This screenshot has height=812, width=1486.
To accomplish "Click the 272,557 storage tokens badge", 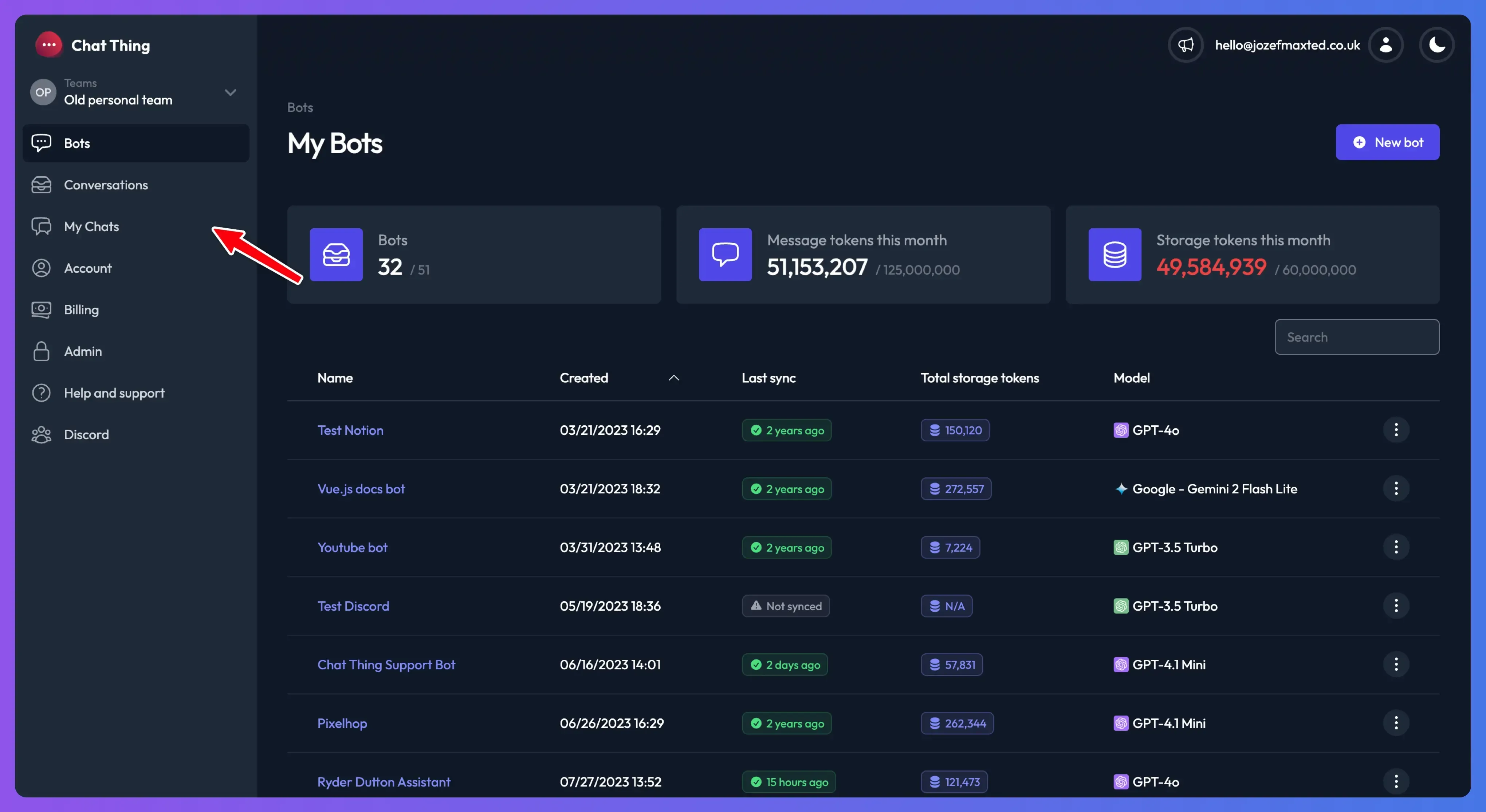I will click(955, 488).
